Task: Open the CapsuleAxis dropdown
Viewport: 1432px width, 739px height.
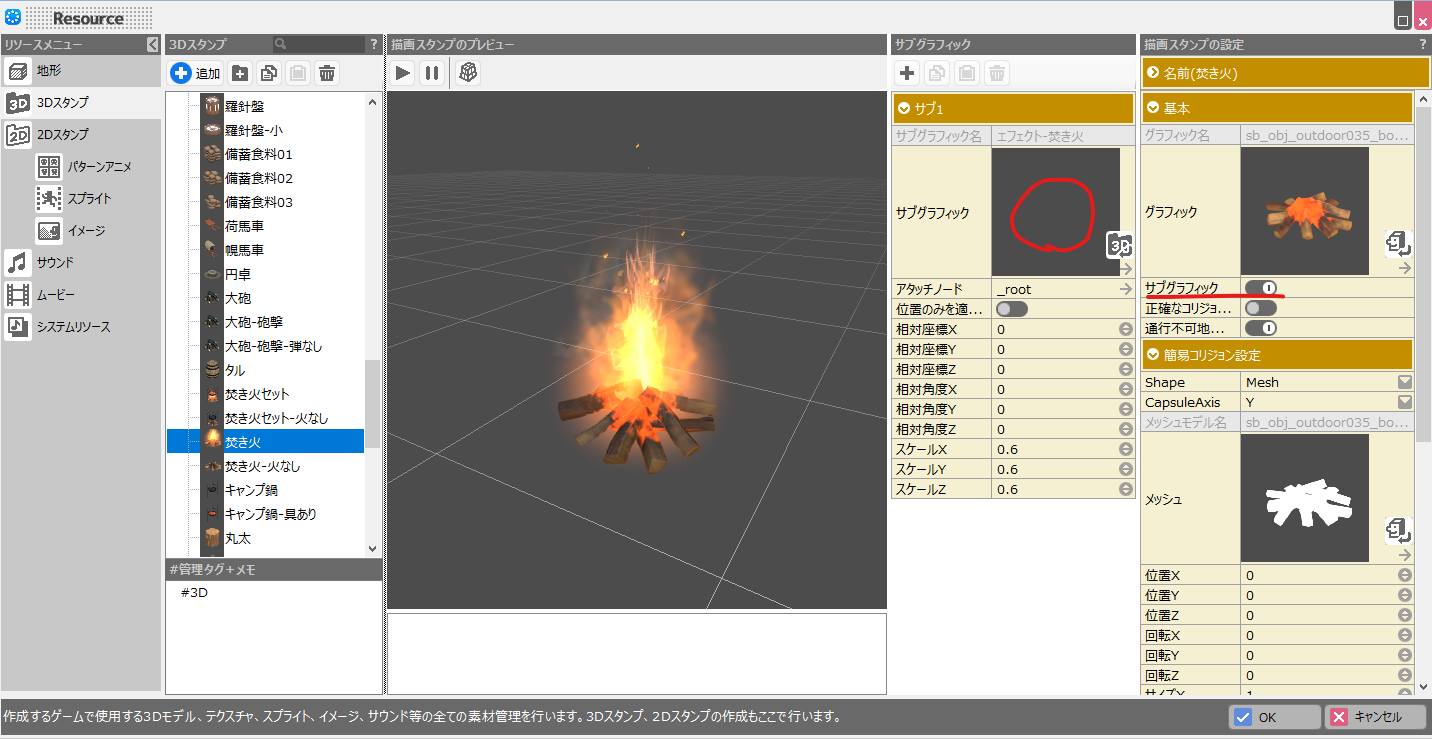Action: (1404, 402)
